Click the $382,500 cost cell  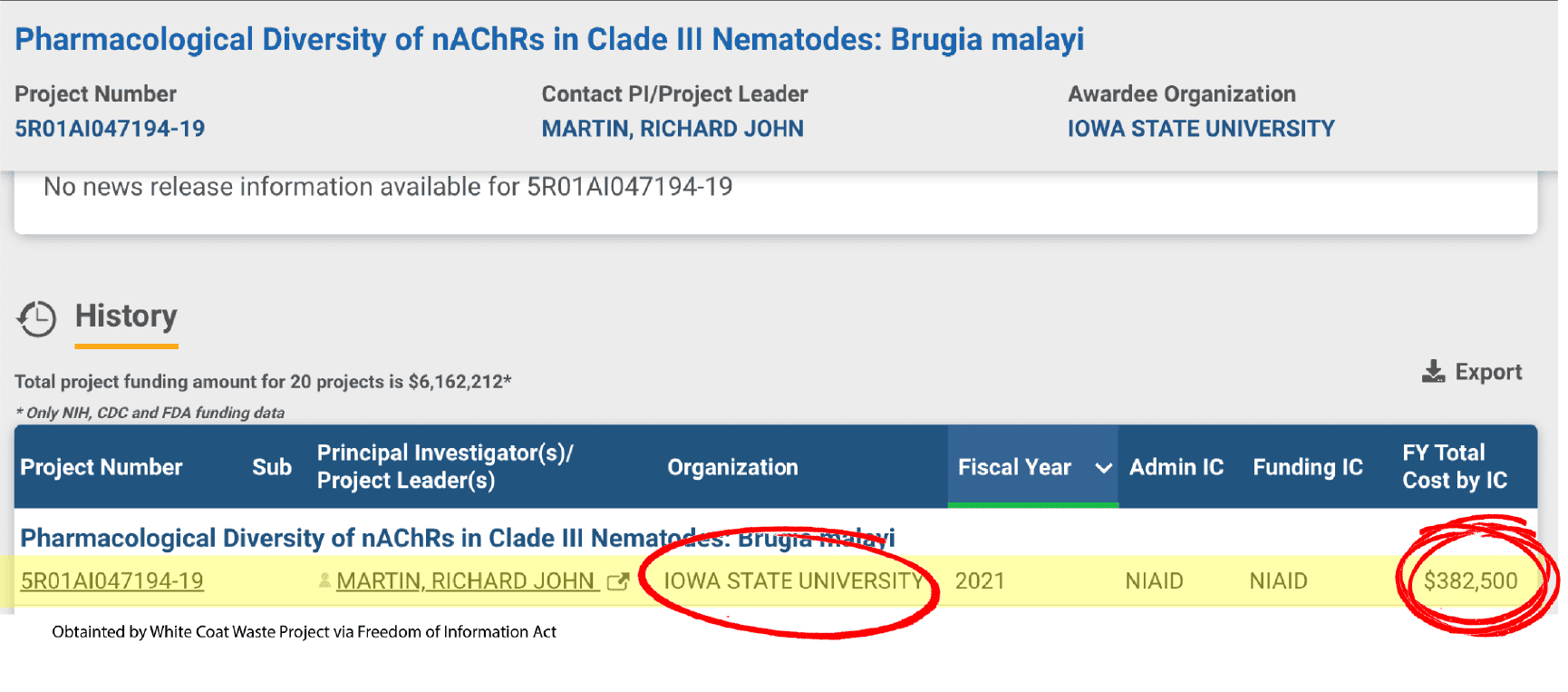[x=1469, y=581]
